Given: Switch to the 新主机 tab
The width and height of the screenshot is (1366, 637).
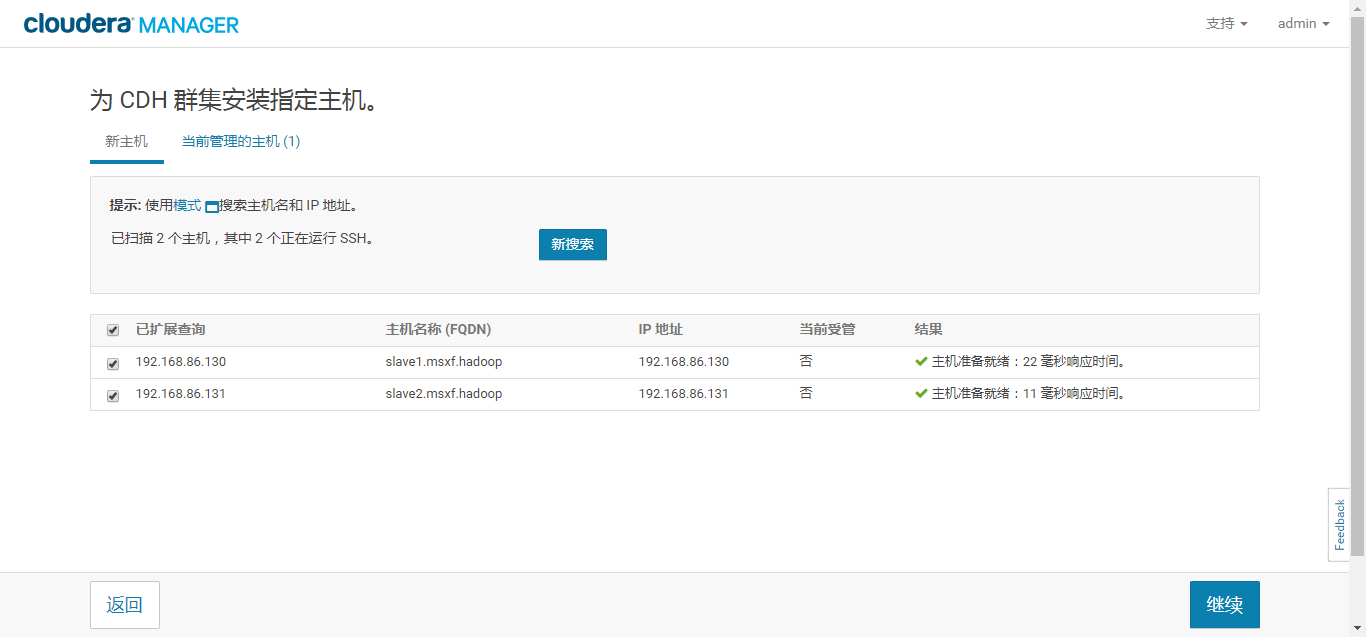Looking at the screenshot, I should (127, 142).
